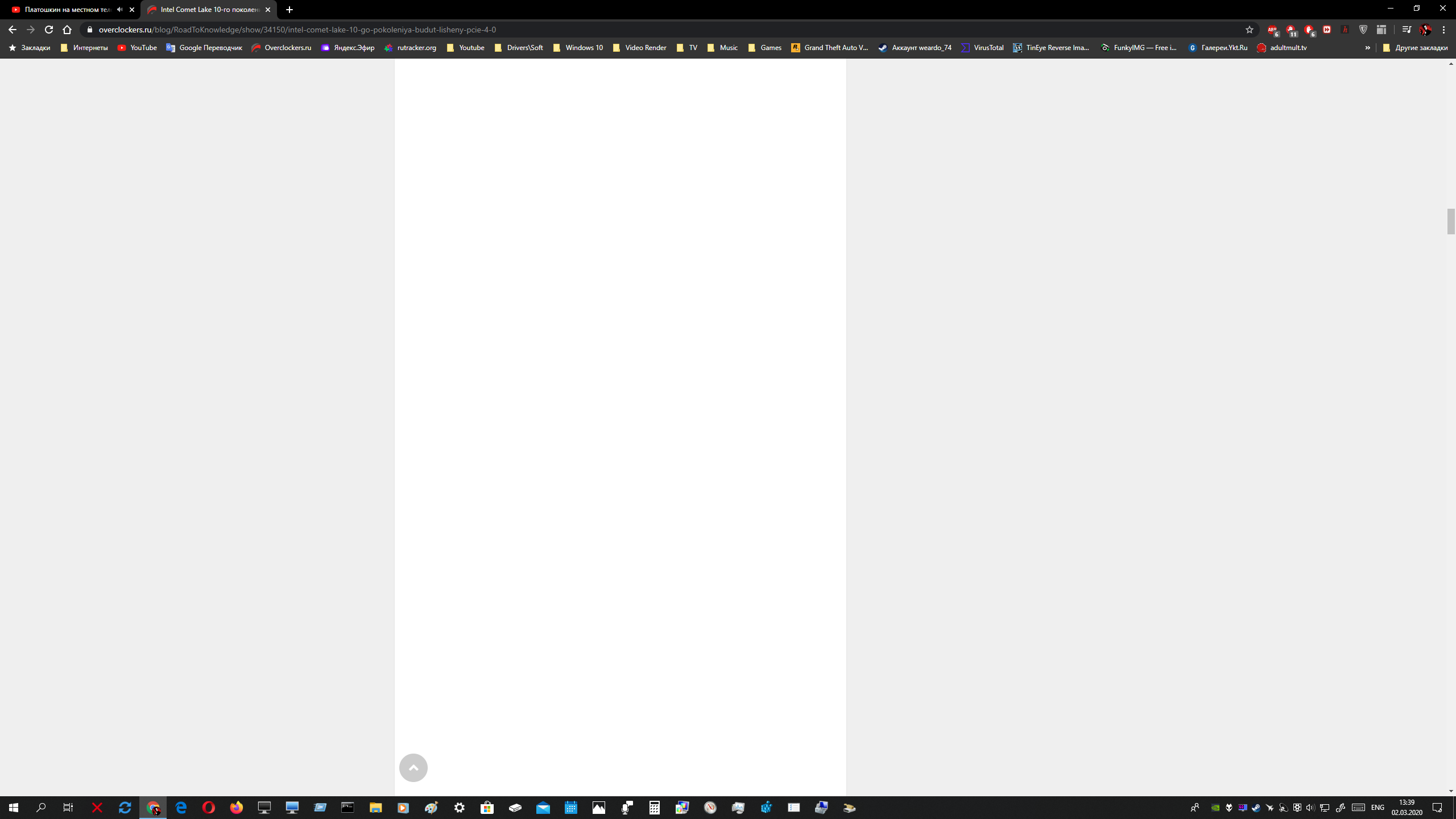Open the AdGuard-style hand extension showing 11
The width and height of the screenshot is (1456, 819).
[x=1291, y=30]
